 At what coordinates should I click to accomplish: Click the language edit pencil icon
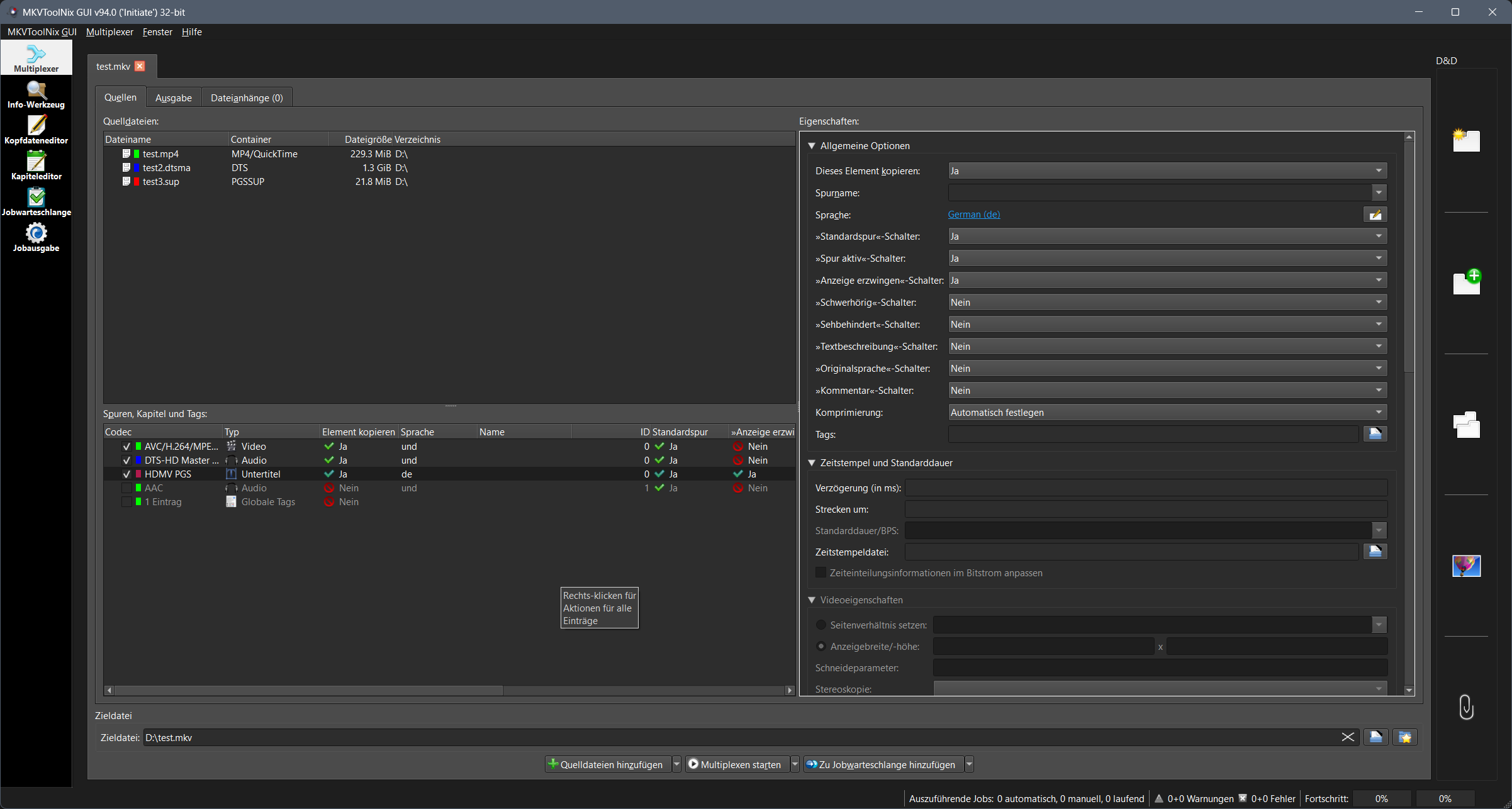point(1375,215)
